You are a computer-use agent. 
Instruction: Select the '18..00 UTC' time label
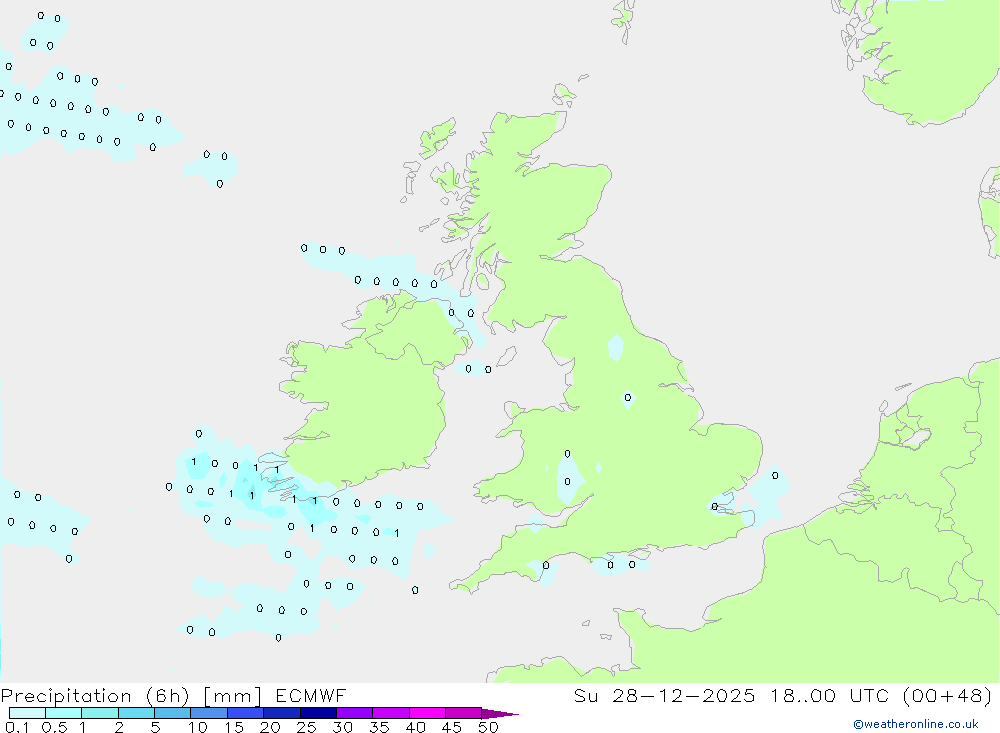829,696
